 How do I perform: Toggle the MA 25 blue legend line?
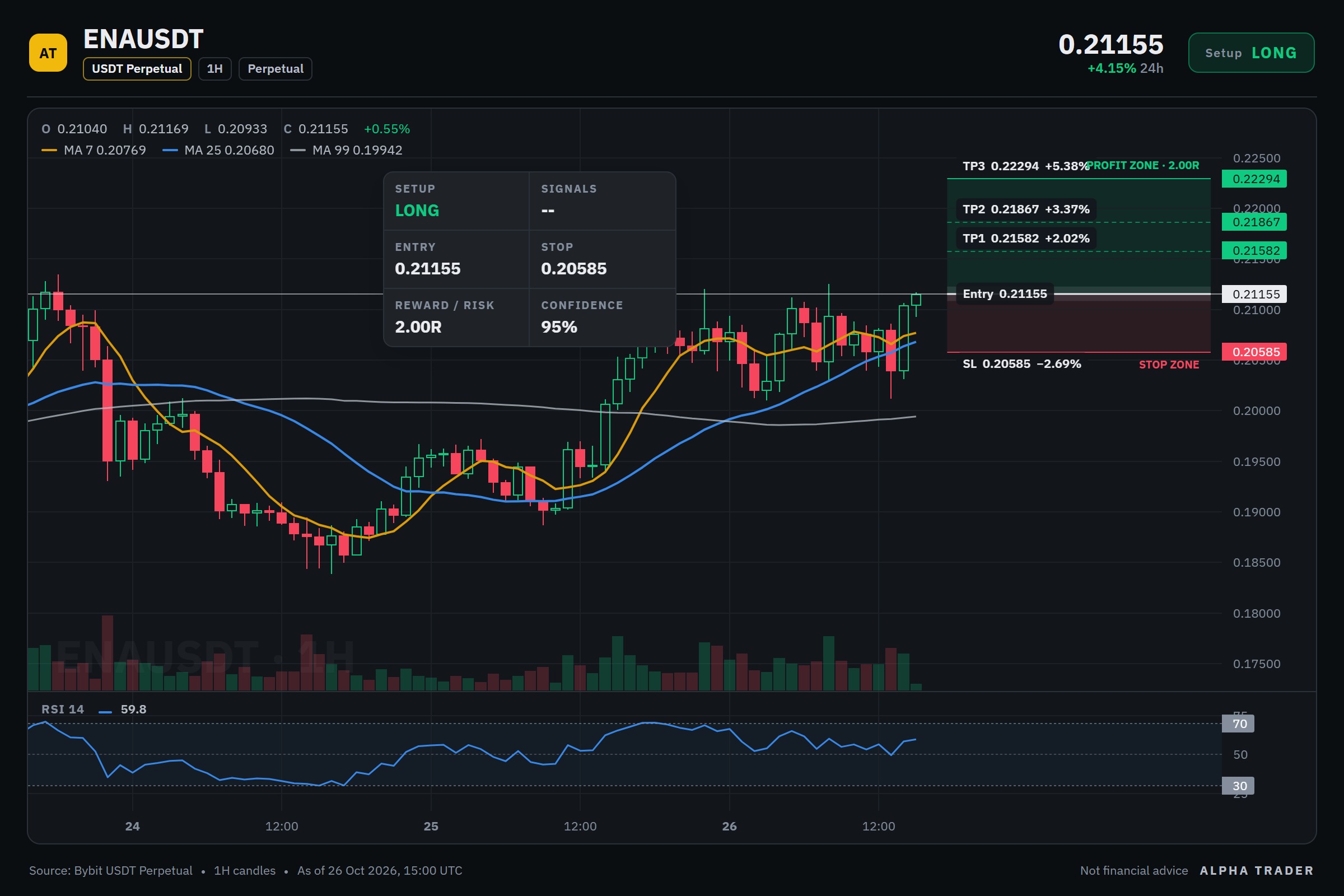[170, 150]
